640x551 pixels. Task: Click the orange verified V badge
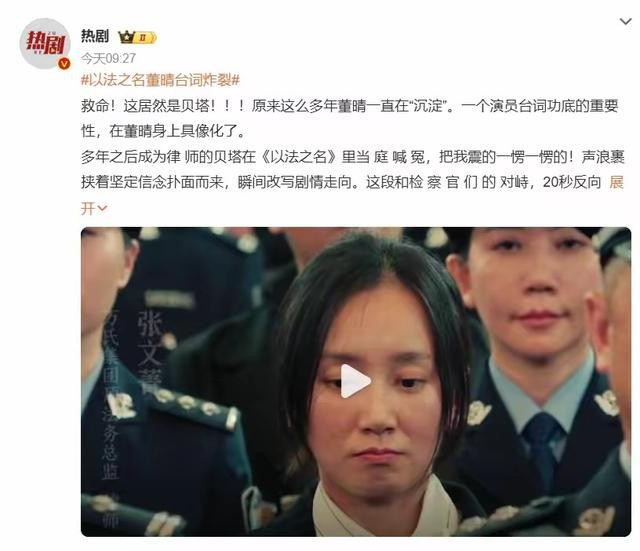pos(64,64)
